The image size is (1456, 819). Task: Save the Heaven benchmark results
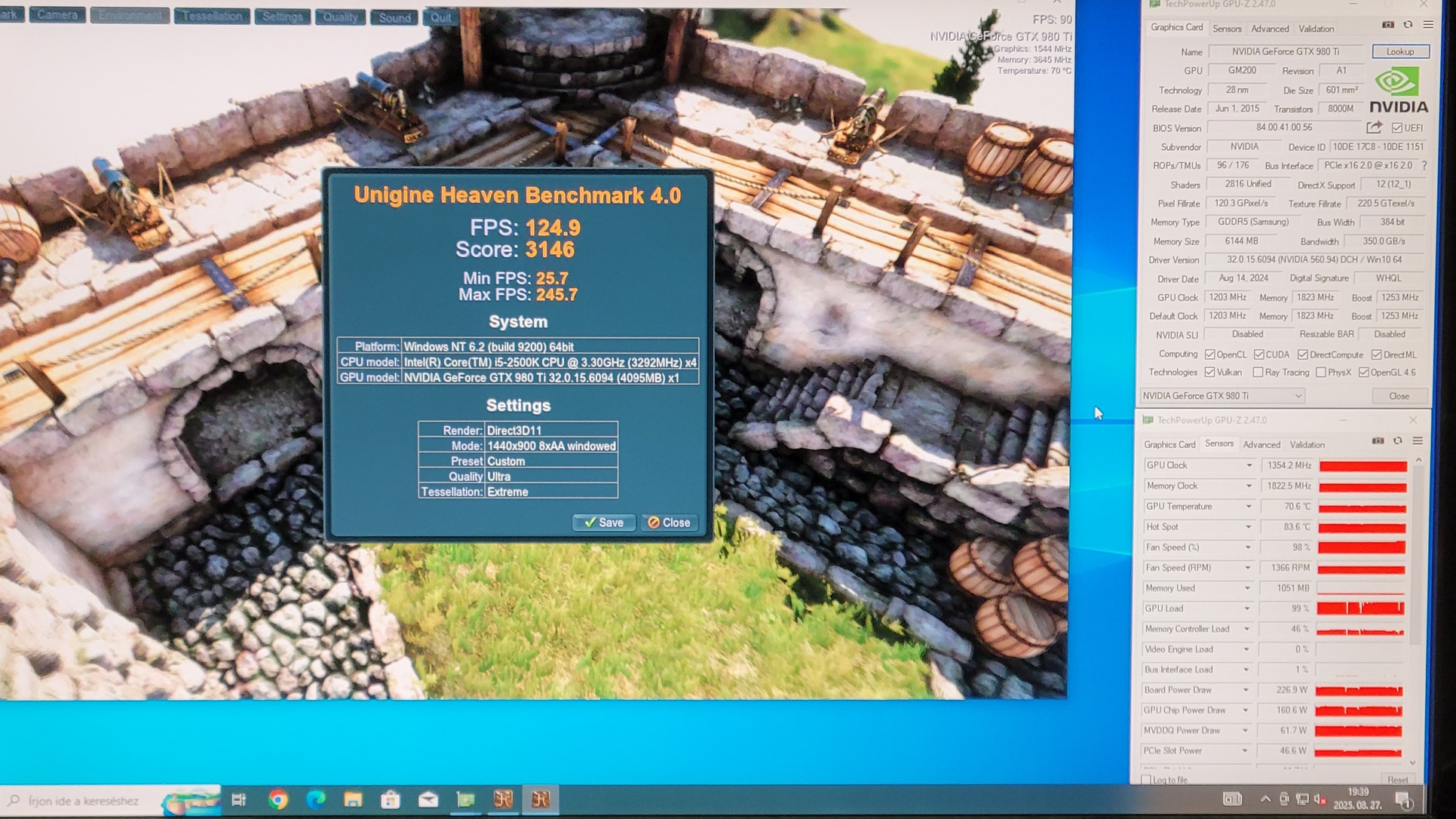(603, 522)
